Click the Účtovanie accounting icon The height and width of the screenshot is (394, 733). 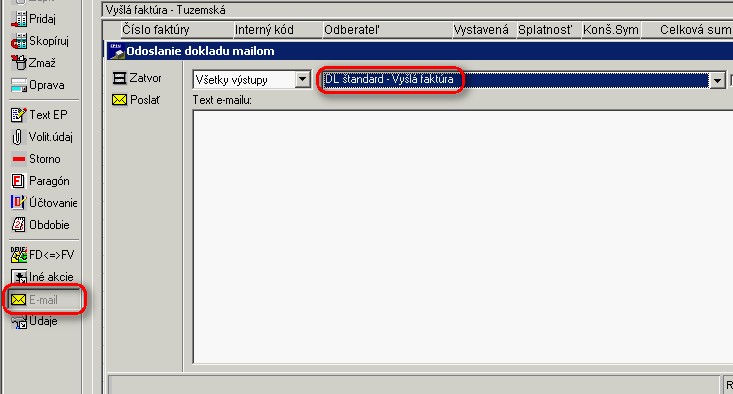point(18,202)
